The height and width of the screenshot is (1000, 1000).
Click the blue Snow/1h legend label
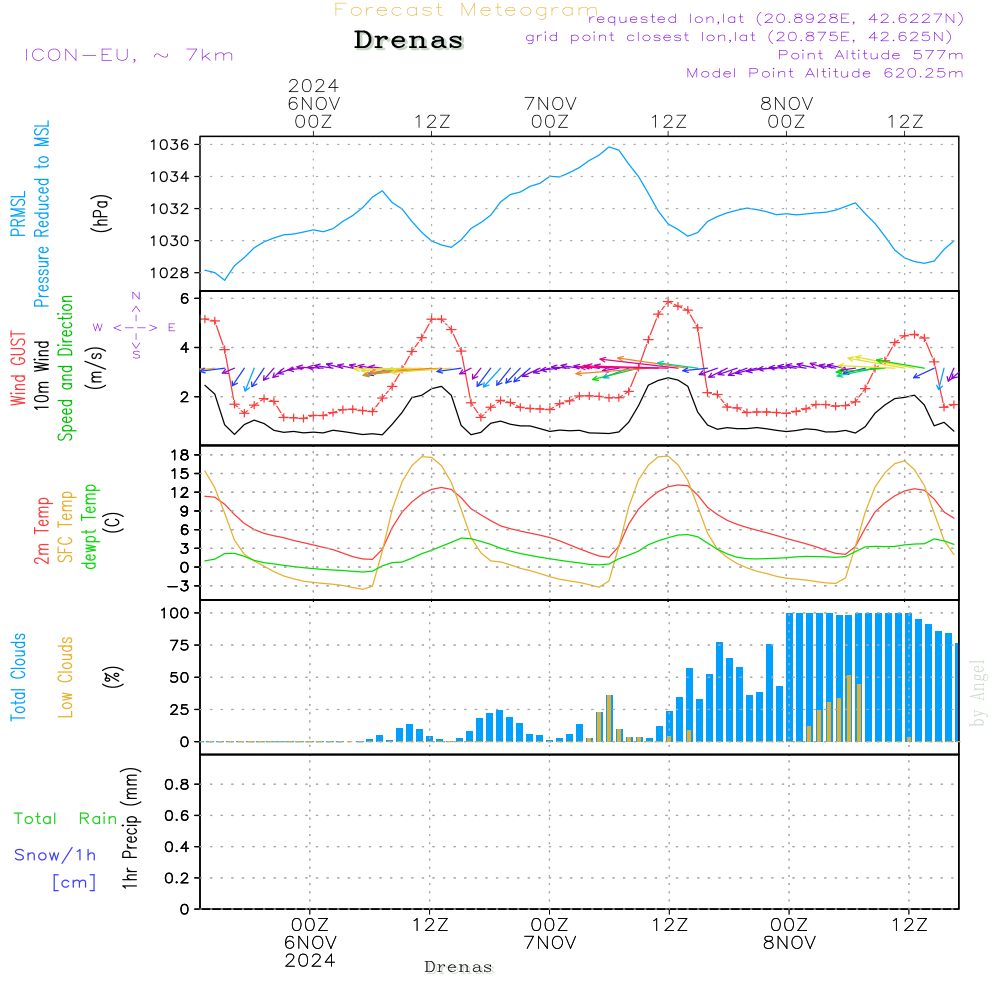[x=55, y=855]
